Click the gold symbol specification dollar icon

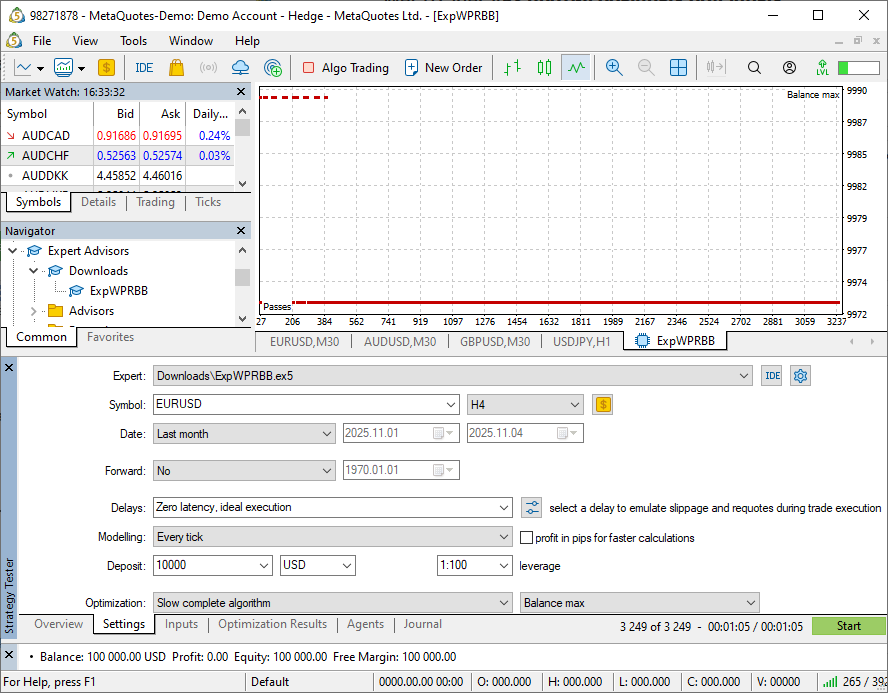(603, 405)
